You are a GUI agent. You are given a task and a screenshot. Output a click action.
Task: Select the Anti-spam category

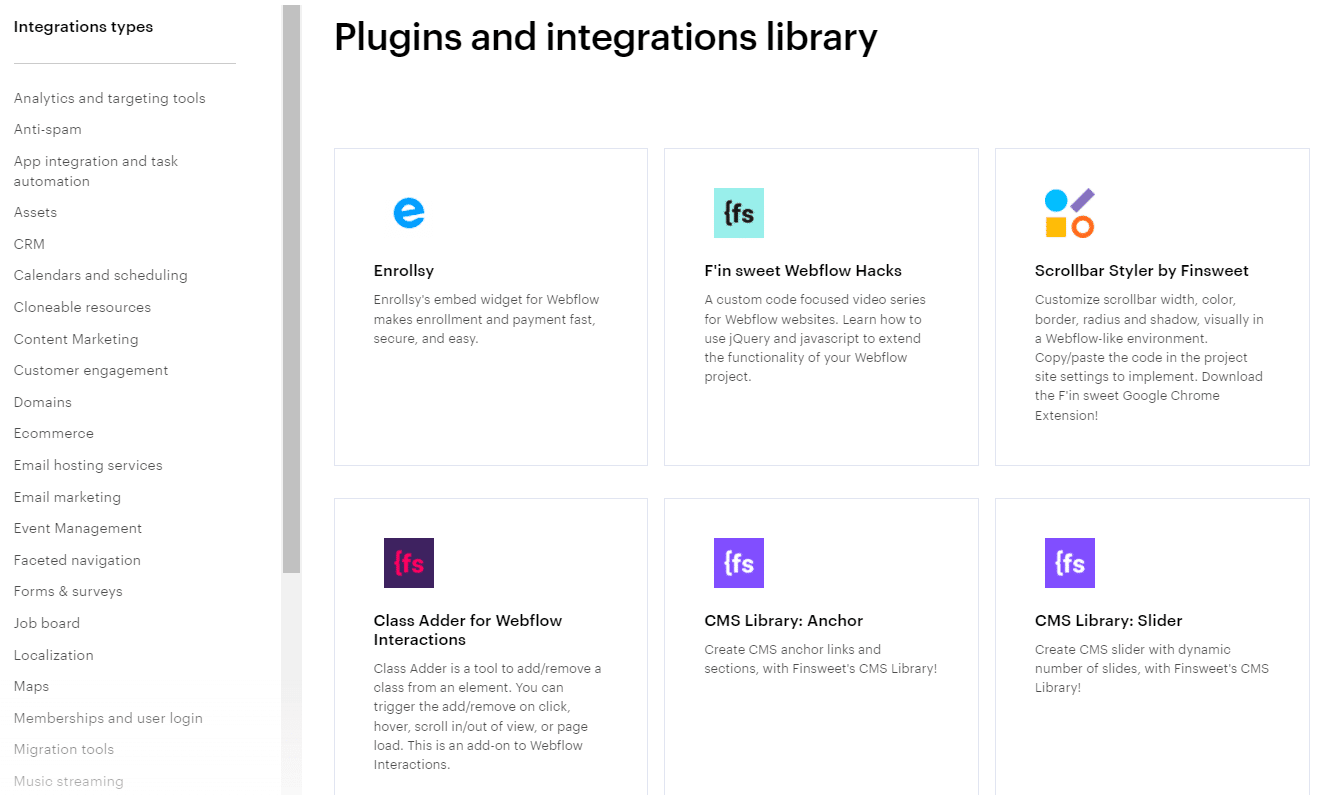[48, 129]
